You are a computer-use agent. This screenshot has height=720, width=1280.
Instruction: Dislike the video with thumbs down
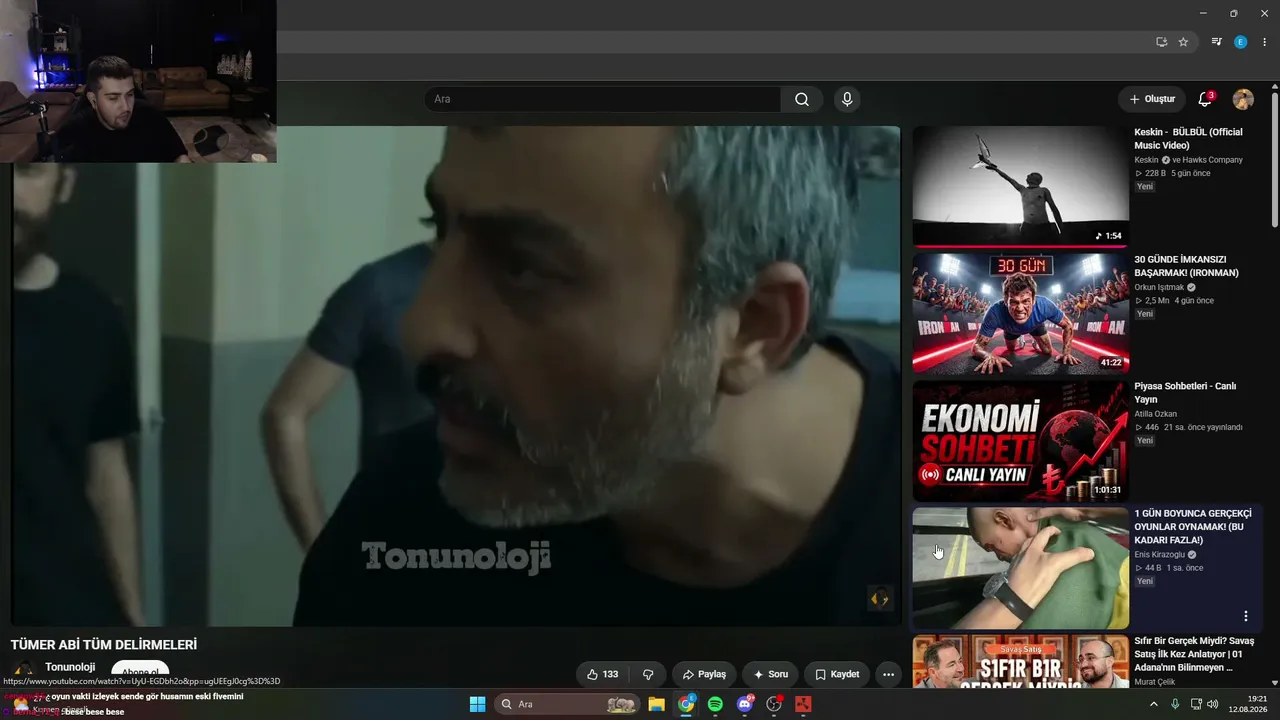pyautogui.click(x=648, y=674)
